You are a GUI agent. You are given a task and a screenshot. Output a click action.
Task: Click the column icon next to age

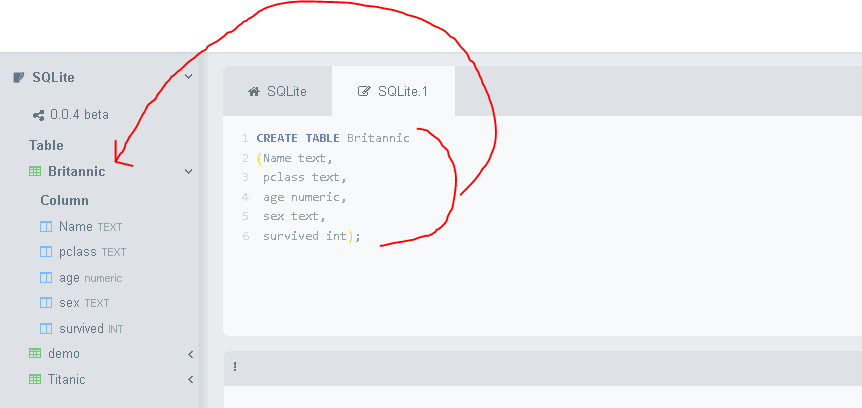[x=46, y=278]
